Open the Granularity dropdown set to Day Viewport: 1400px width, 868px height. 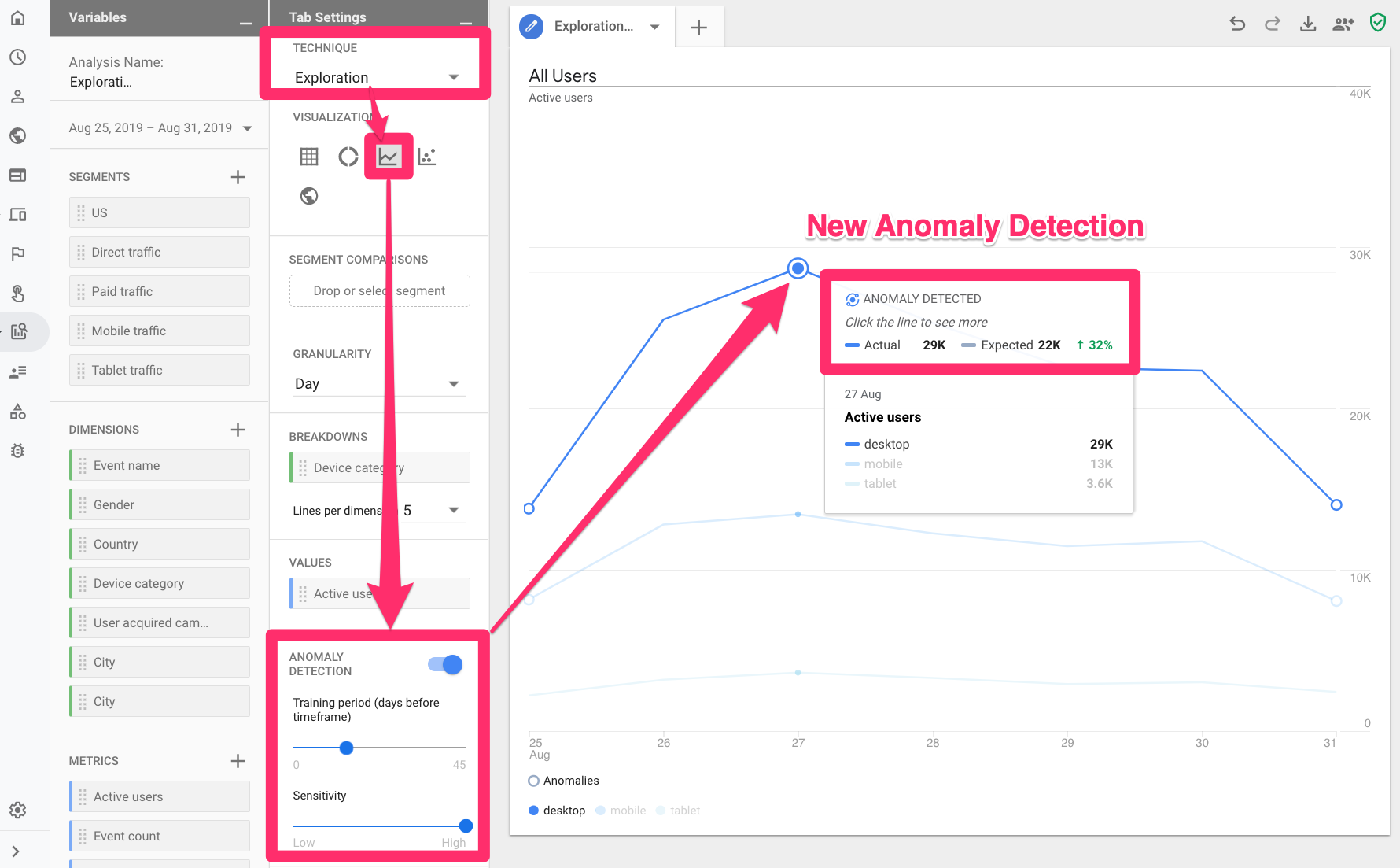[x=379, y=383]
